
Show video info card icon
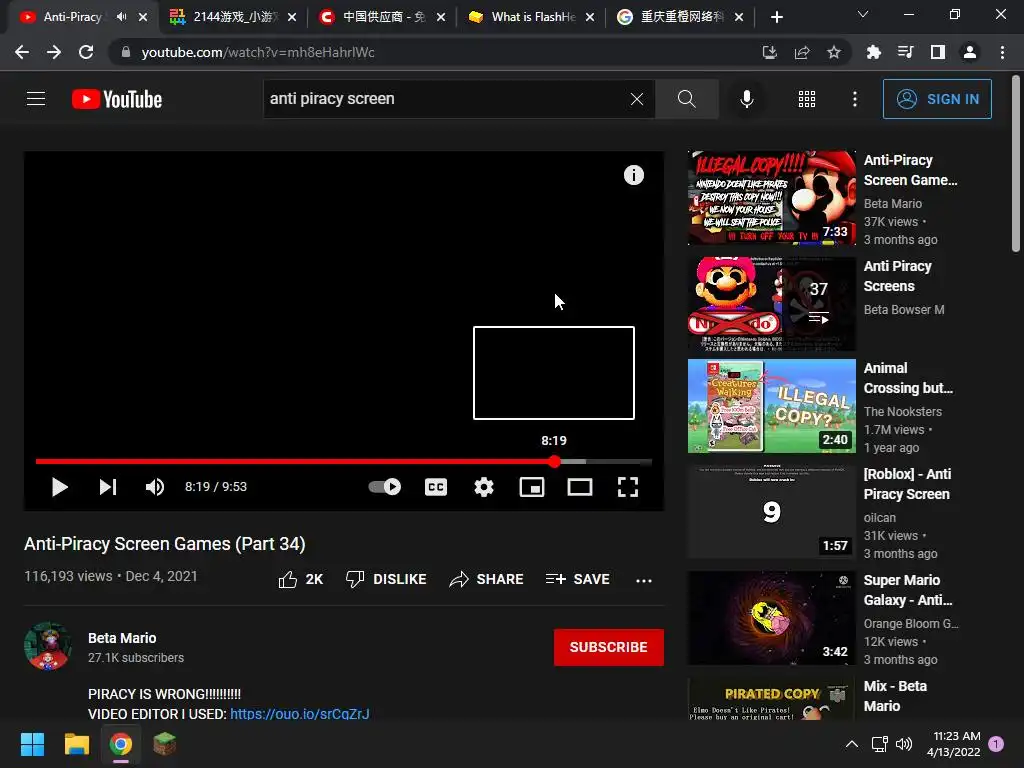coord(633,175)
